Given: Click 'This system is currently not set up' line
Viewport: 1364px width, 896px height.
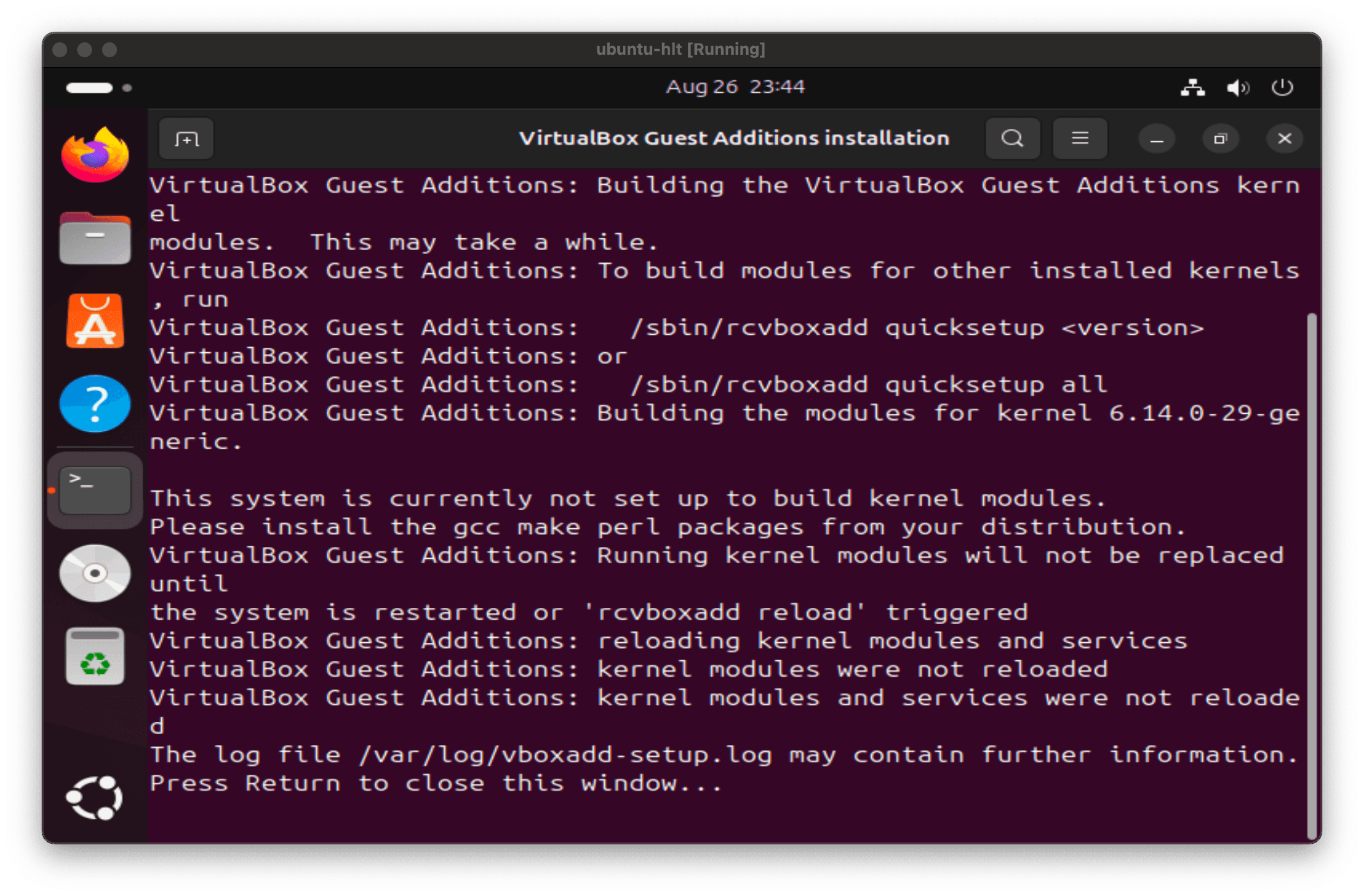Looking at the screenshot, I should [628, 498].
